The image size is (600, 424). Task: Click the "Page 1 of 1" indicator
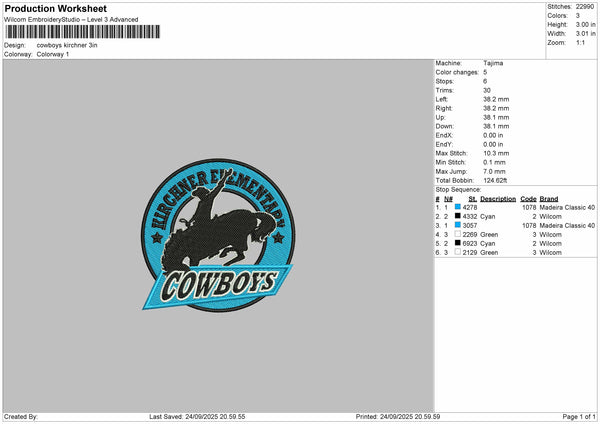click(579, 417)
